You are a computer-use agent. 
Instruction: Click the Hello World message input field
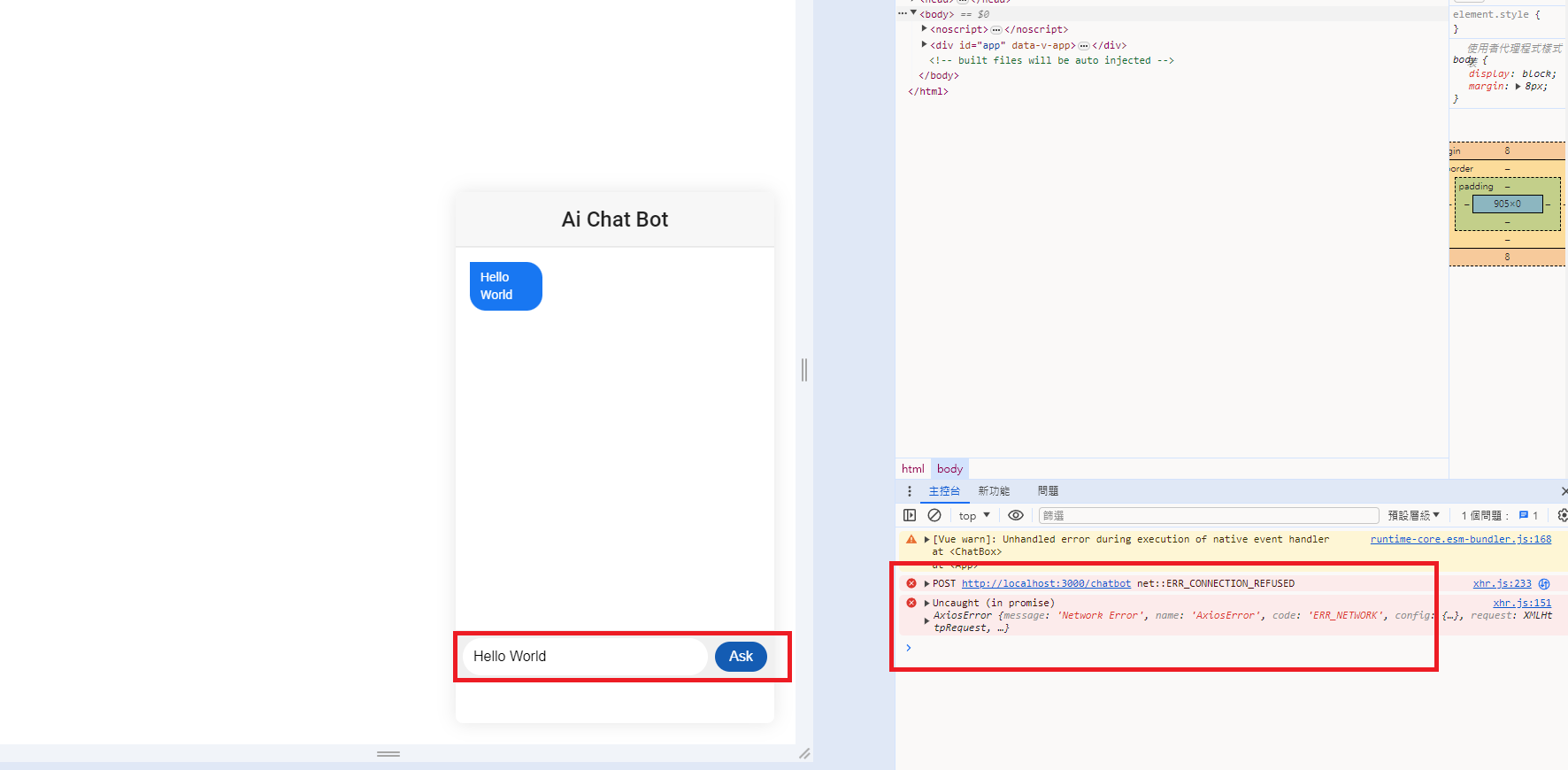(584, 657)
